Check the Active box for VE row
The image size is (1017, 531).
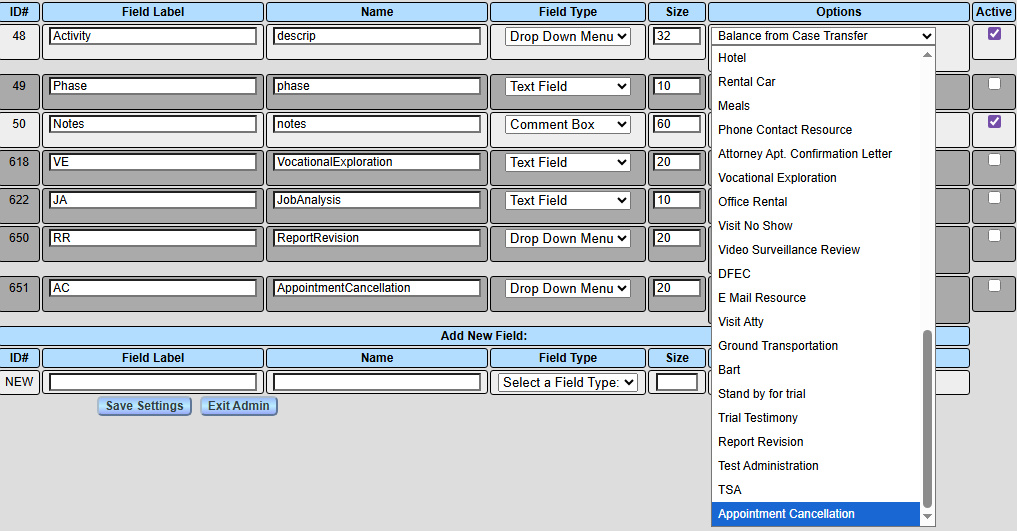994,160
